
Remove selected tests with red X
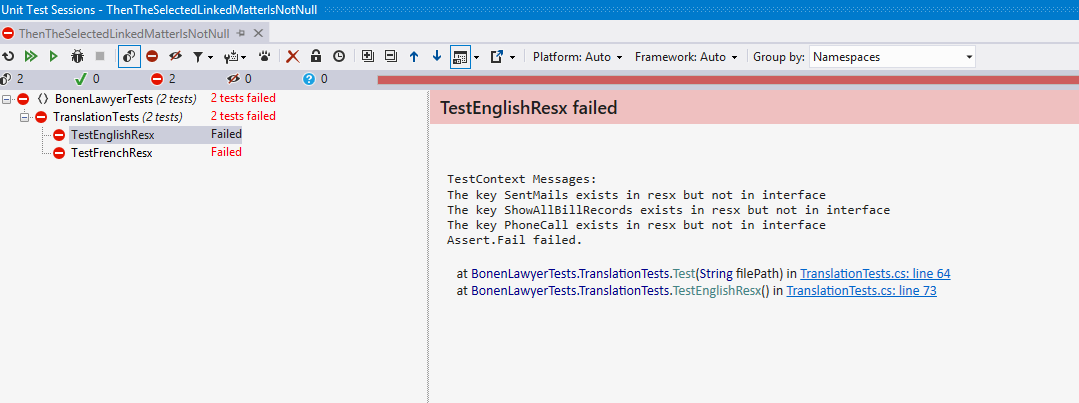293,57
